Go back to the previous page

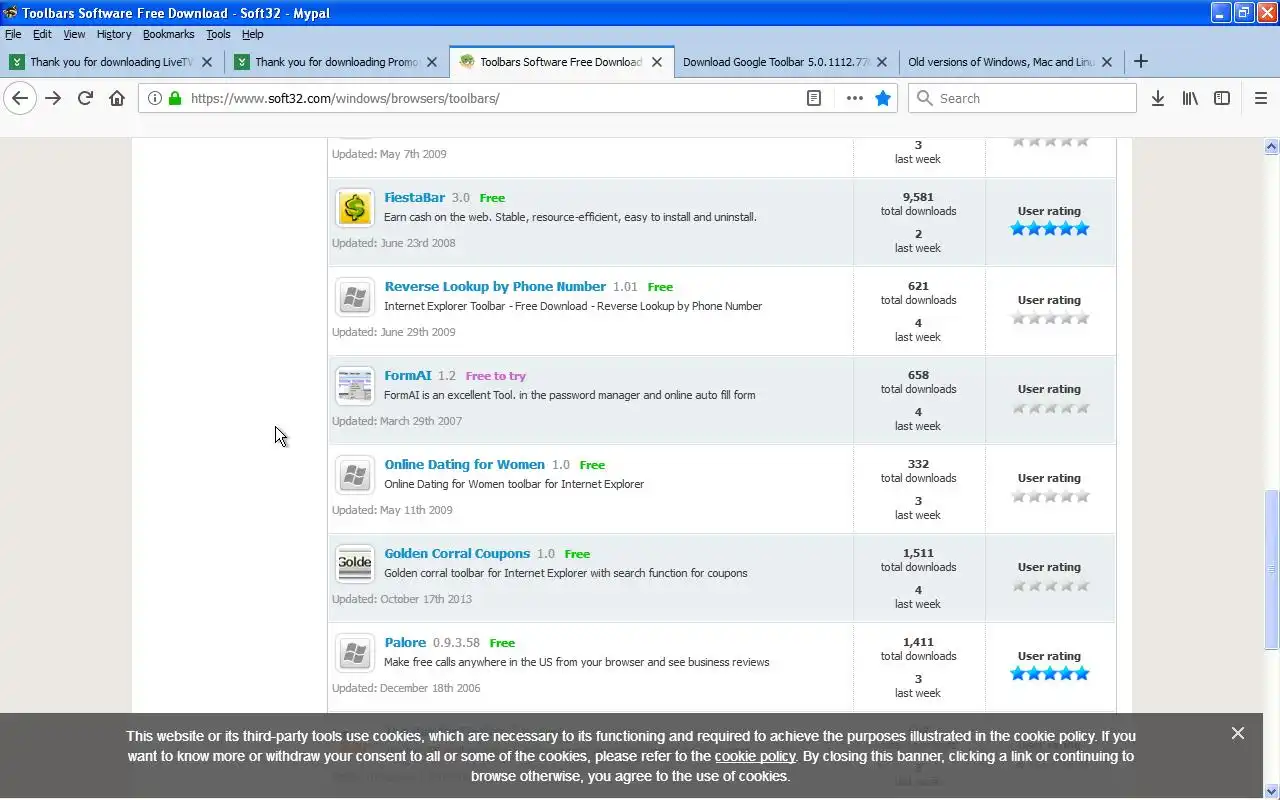coord(20,98)
